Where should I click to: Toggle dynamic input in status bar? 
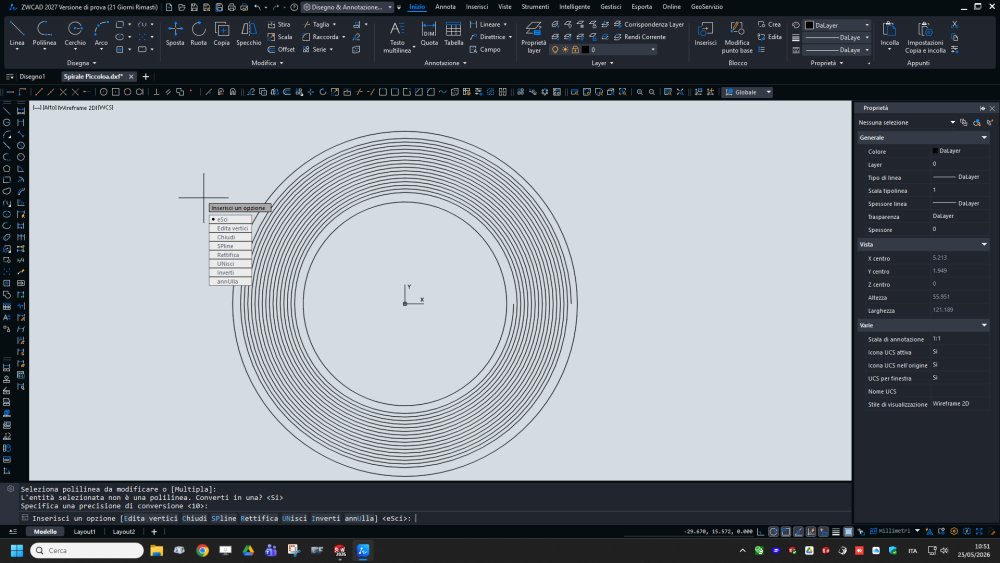pyautogui.click(x=823, y=531)
